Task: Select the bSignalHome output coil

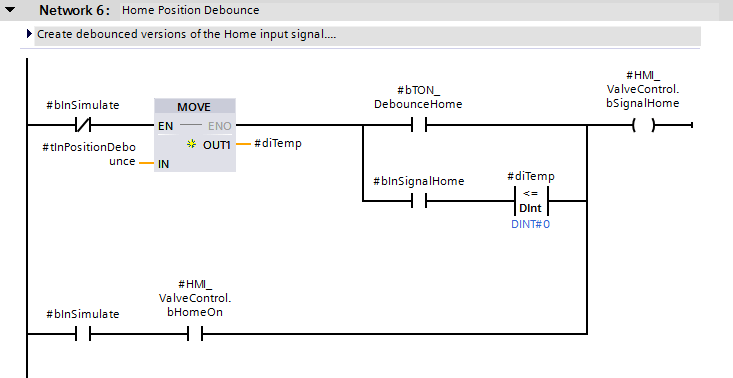Action: pyautogui.click(x=643, y=125)
